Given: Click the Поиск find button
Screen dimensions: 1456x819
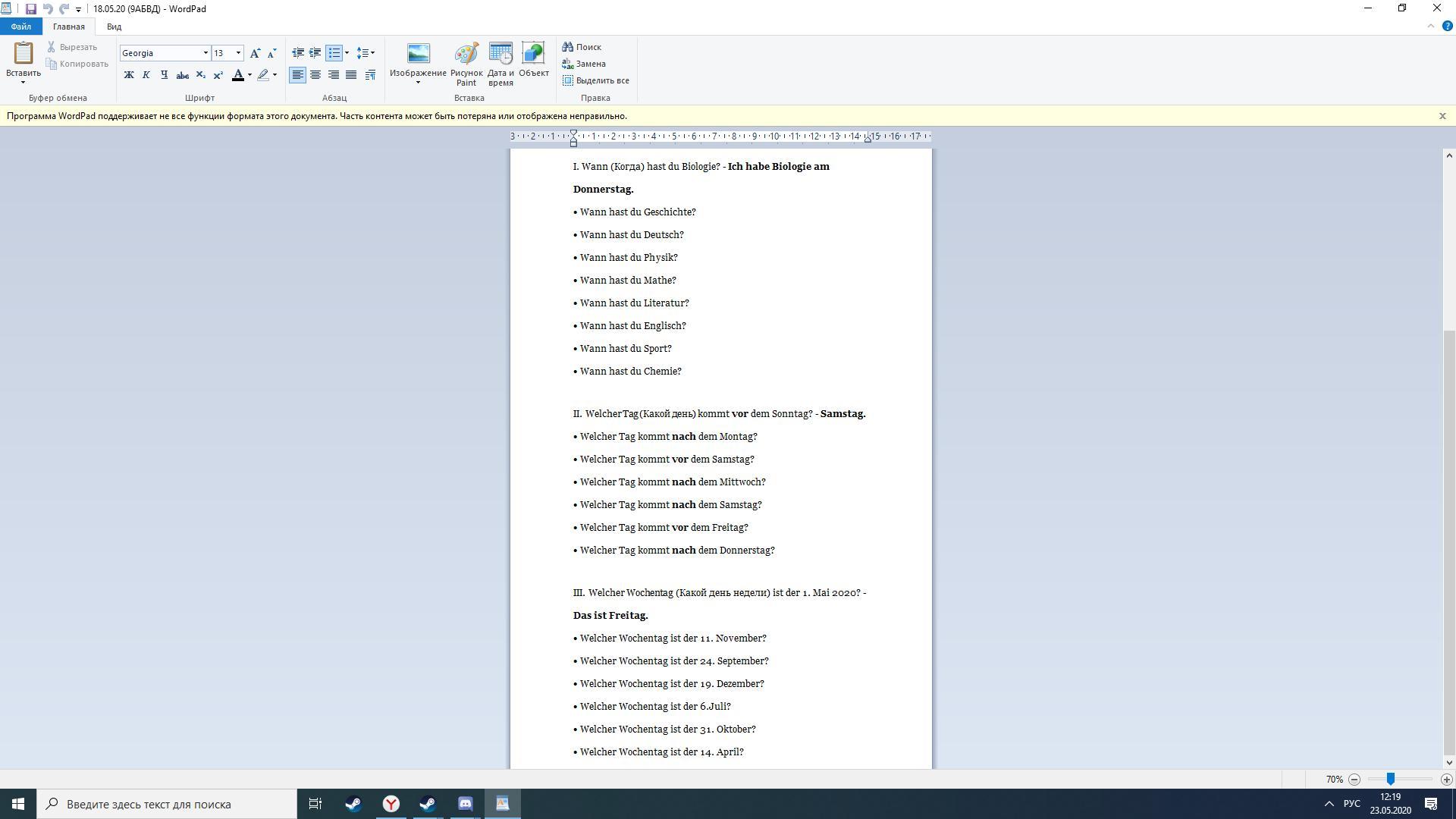Looking at the screenshot, I should pos(582,47).
